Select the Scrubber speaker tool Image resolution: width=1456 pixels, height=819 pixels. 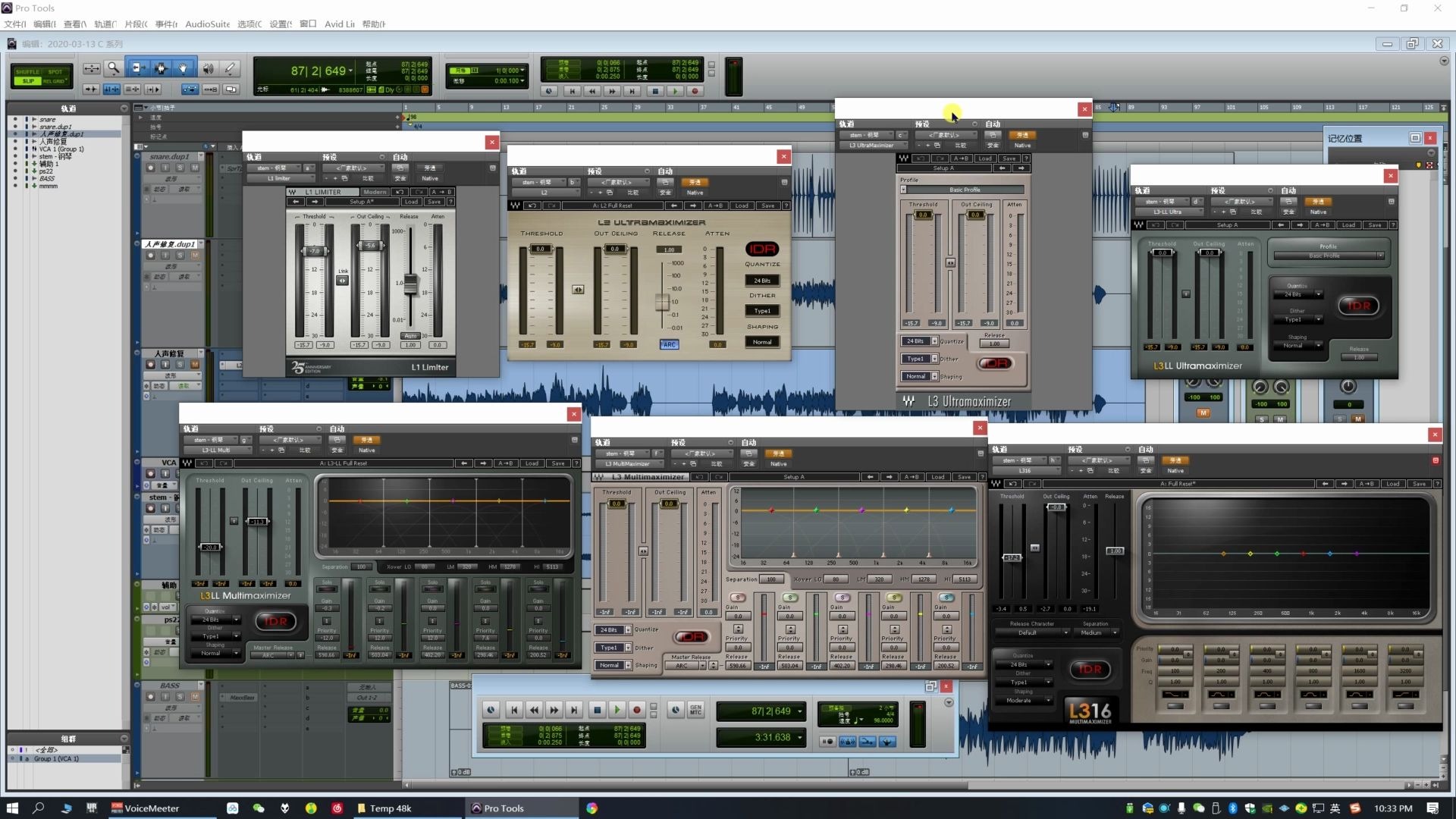pyautogui.click(x=208, y=68)
